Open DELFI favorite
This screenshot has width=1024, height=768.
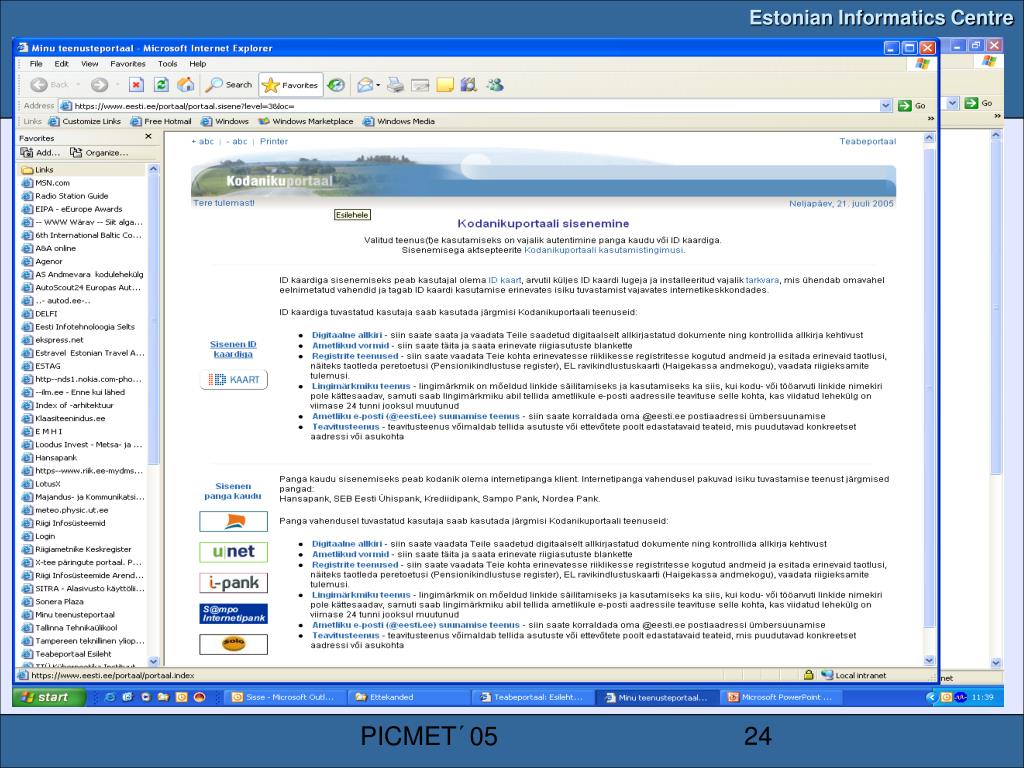click(40, 313)
